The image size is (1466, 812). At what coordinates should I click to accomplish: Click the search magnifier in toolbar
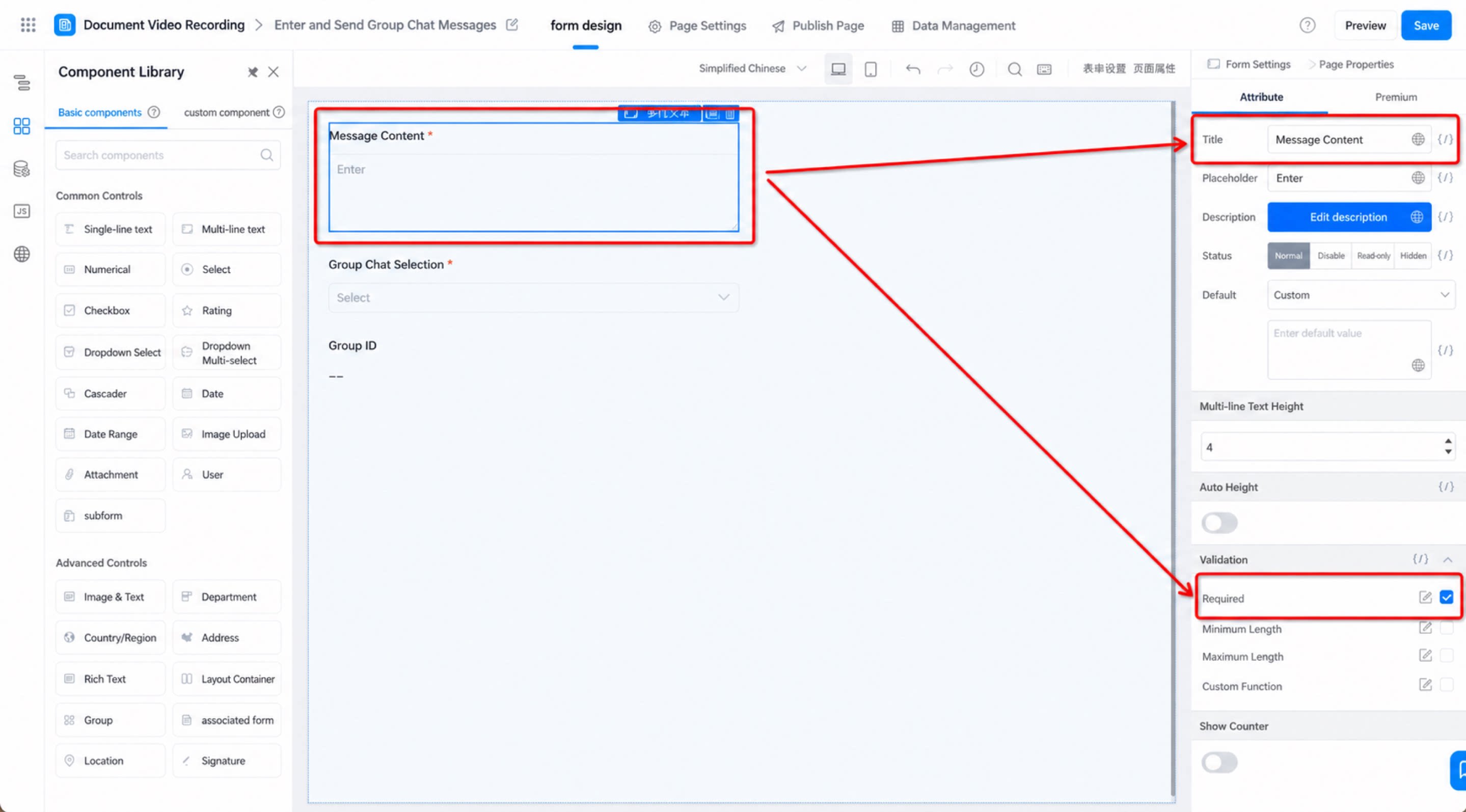1014,69
